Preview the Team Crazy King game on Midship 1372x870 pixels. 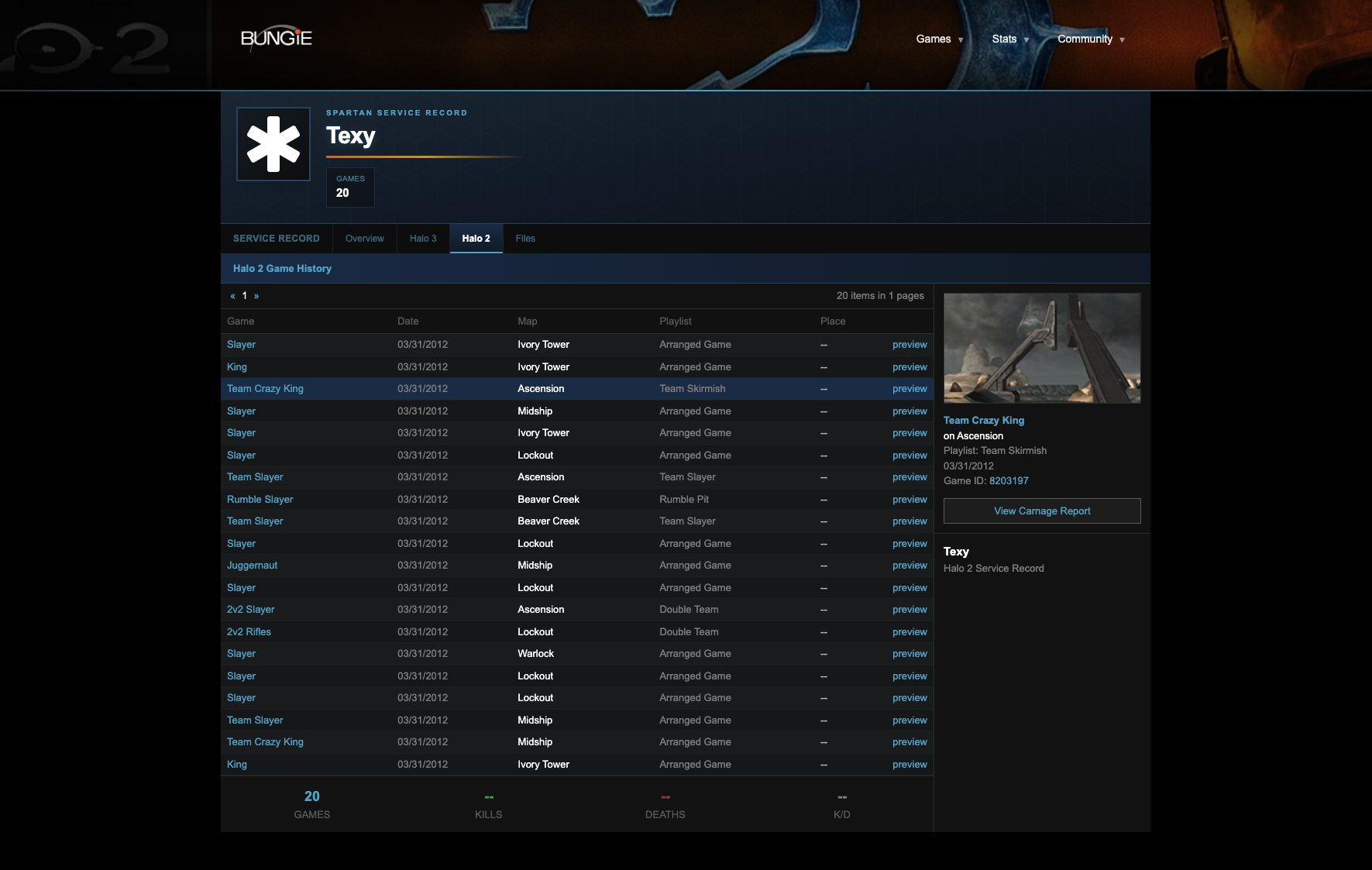(x=910, y=742)
